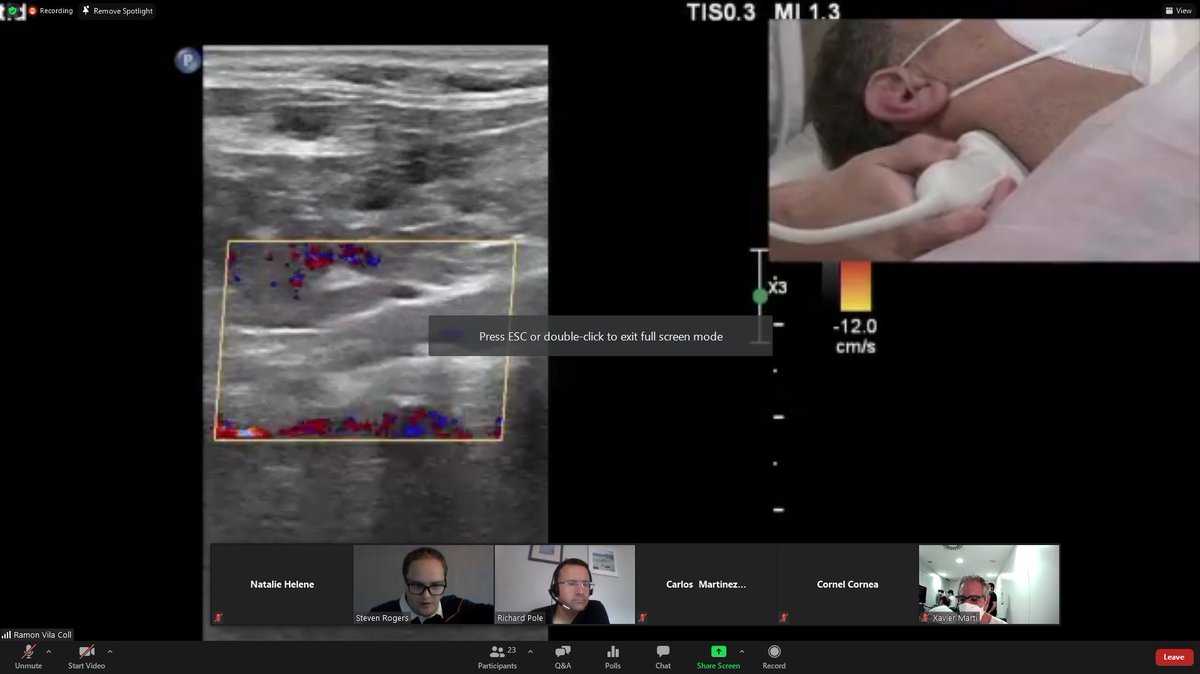Image resolution: width=1200 pixels, height=674 pixels.
Task: Click the blue P icon on the ultrasound
Action: [187, 60]
